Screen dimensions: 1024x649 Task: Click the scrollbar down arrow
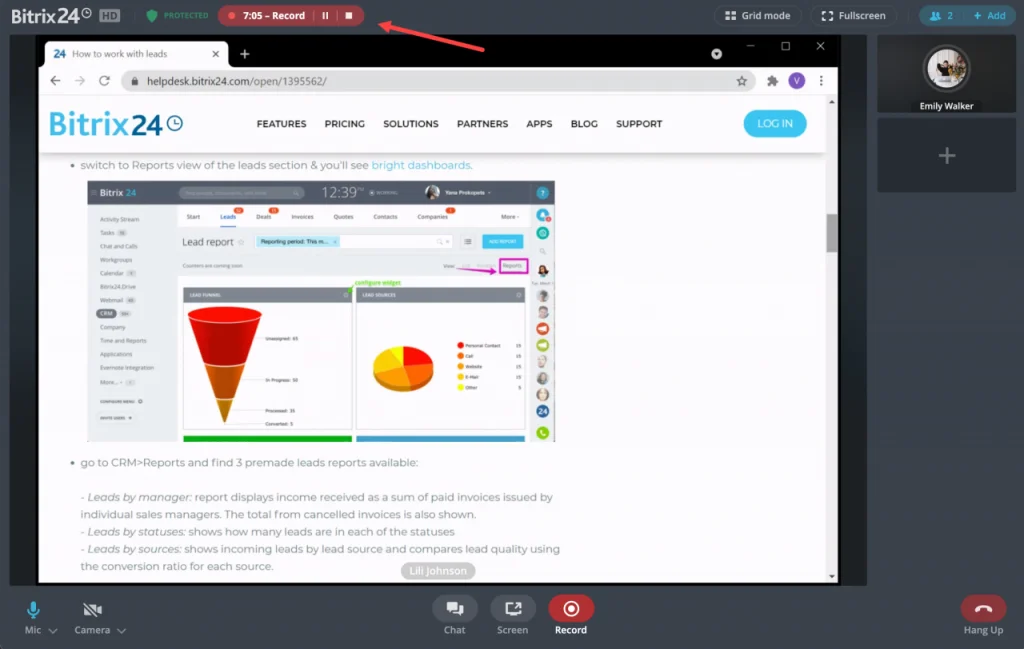point(831,576)
